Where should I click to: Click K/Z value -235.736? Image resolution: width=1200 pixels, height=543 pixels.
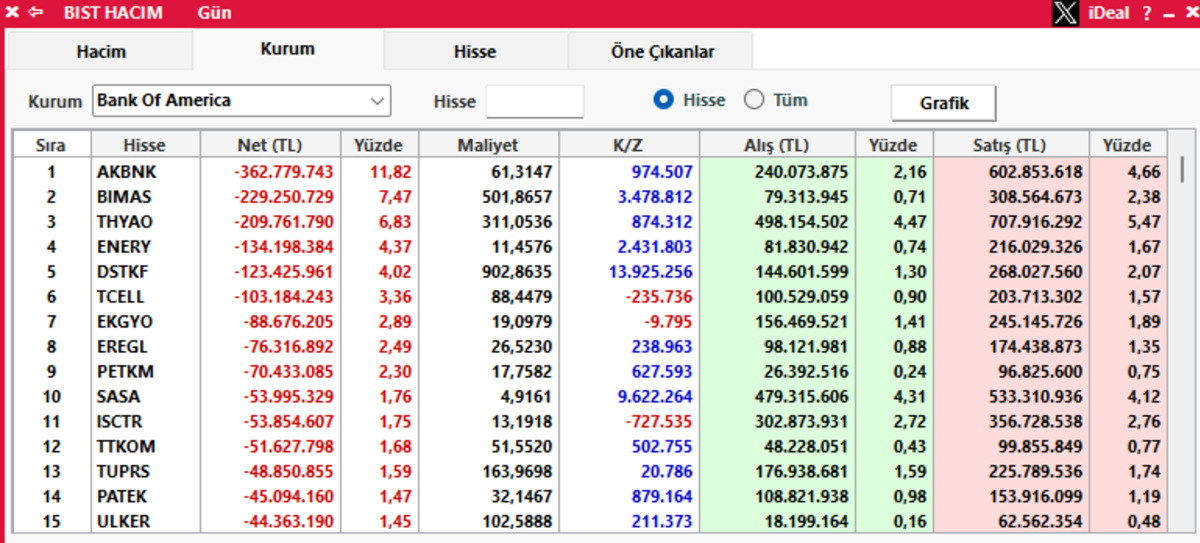pos(659,297)
